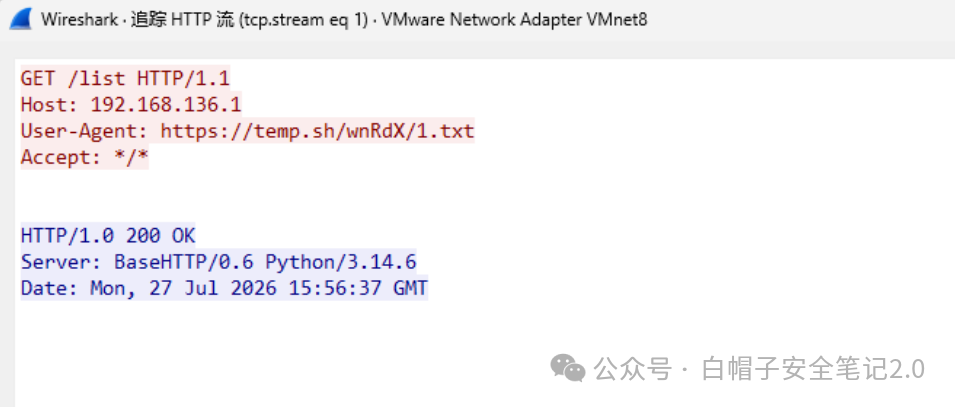Open the https://temp.sh/wnRdX/1.txt URL text

click(317, 131)
